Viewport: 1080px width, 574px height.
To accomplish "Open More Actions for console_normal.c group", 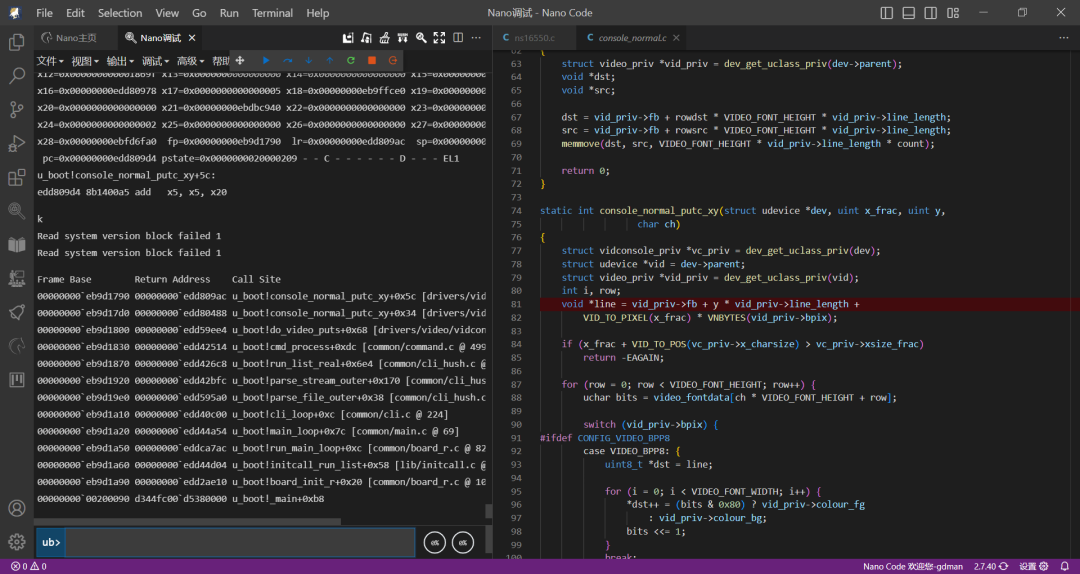I will pos(1063,38).
